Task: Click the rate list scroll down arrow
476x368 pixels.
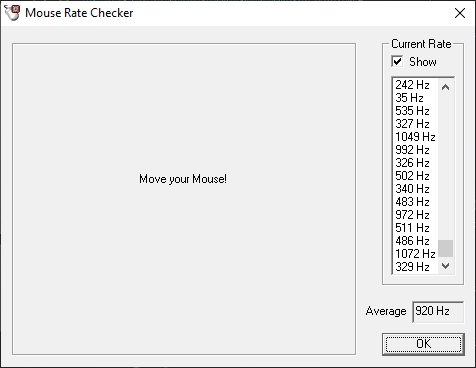Action: pyautogui.click(x=446, y=266)
